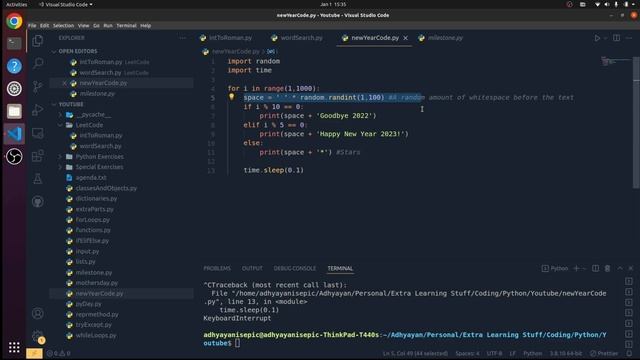Screen dimensions: 640x360
Task: Switch to the Output panel tab
Action: click(252, 268)
